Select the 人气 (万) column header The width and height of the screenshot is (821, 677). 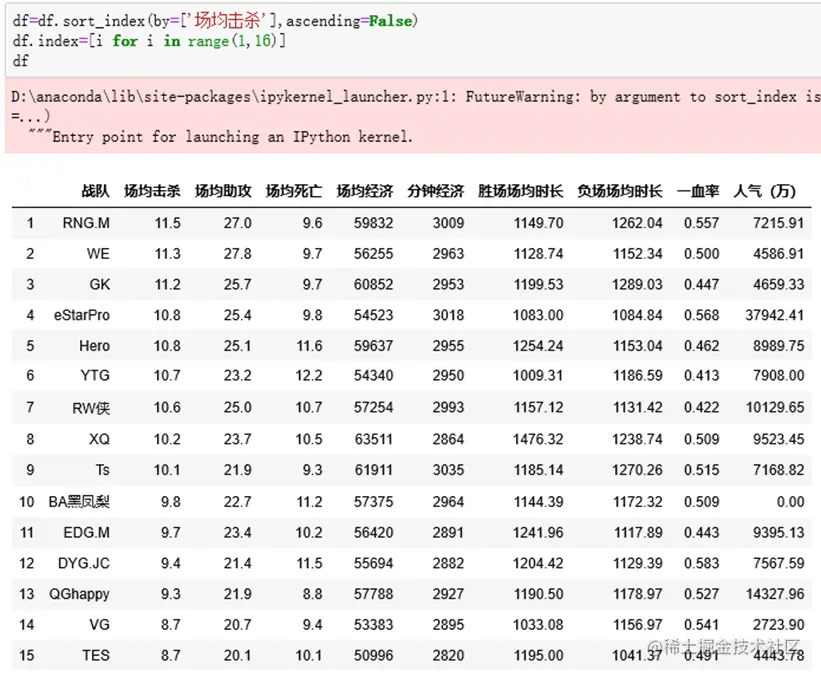pos(764,191)
